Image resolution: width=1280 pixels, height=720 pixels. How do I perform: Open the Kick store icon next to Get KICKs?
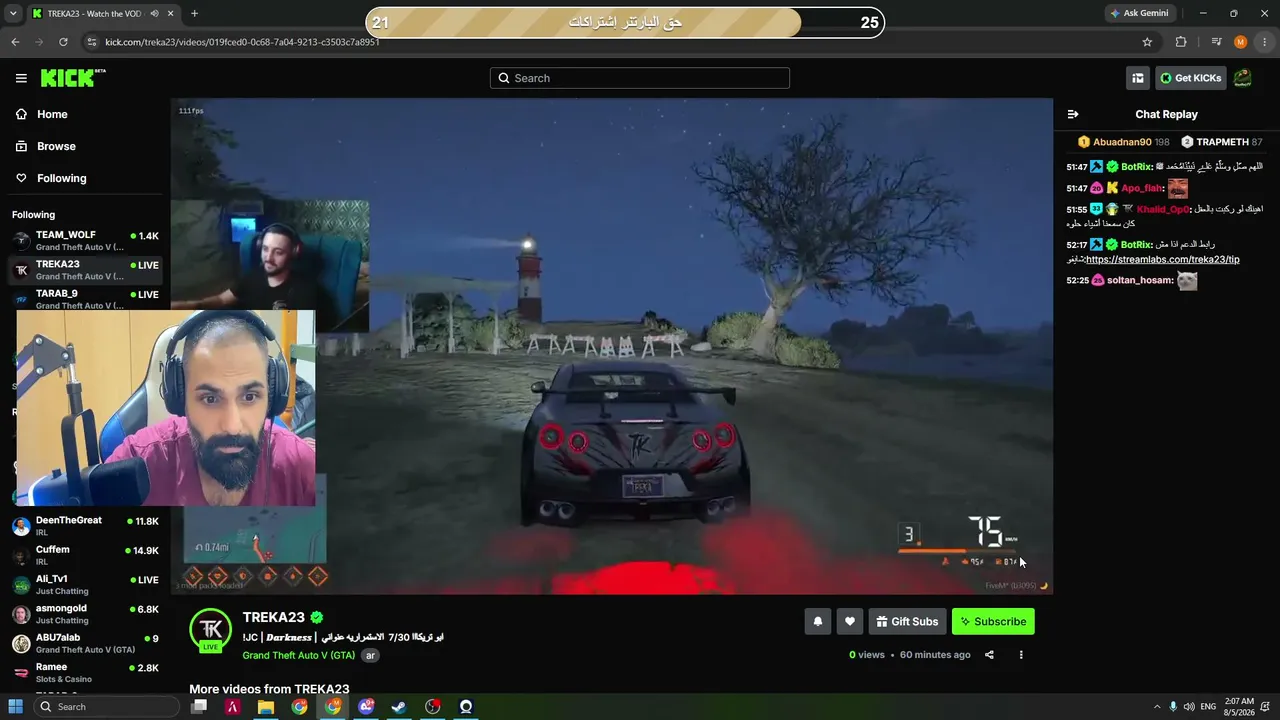tap(1138, 78)
